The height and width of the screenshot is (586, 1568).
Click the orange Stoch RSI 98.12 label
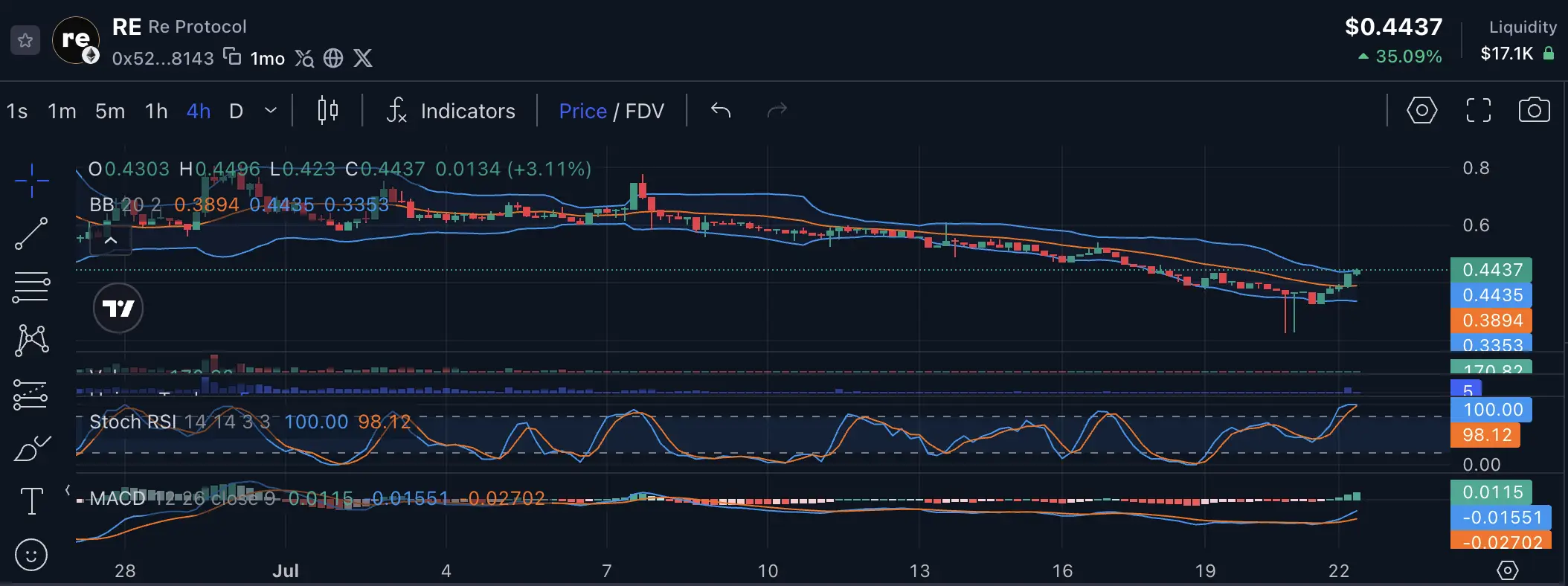pyautogui.click(x=1485, y=435)
